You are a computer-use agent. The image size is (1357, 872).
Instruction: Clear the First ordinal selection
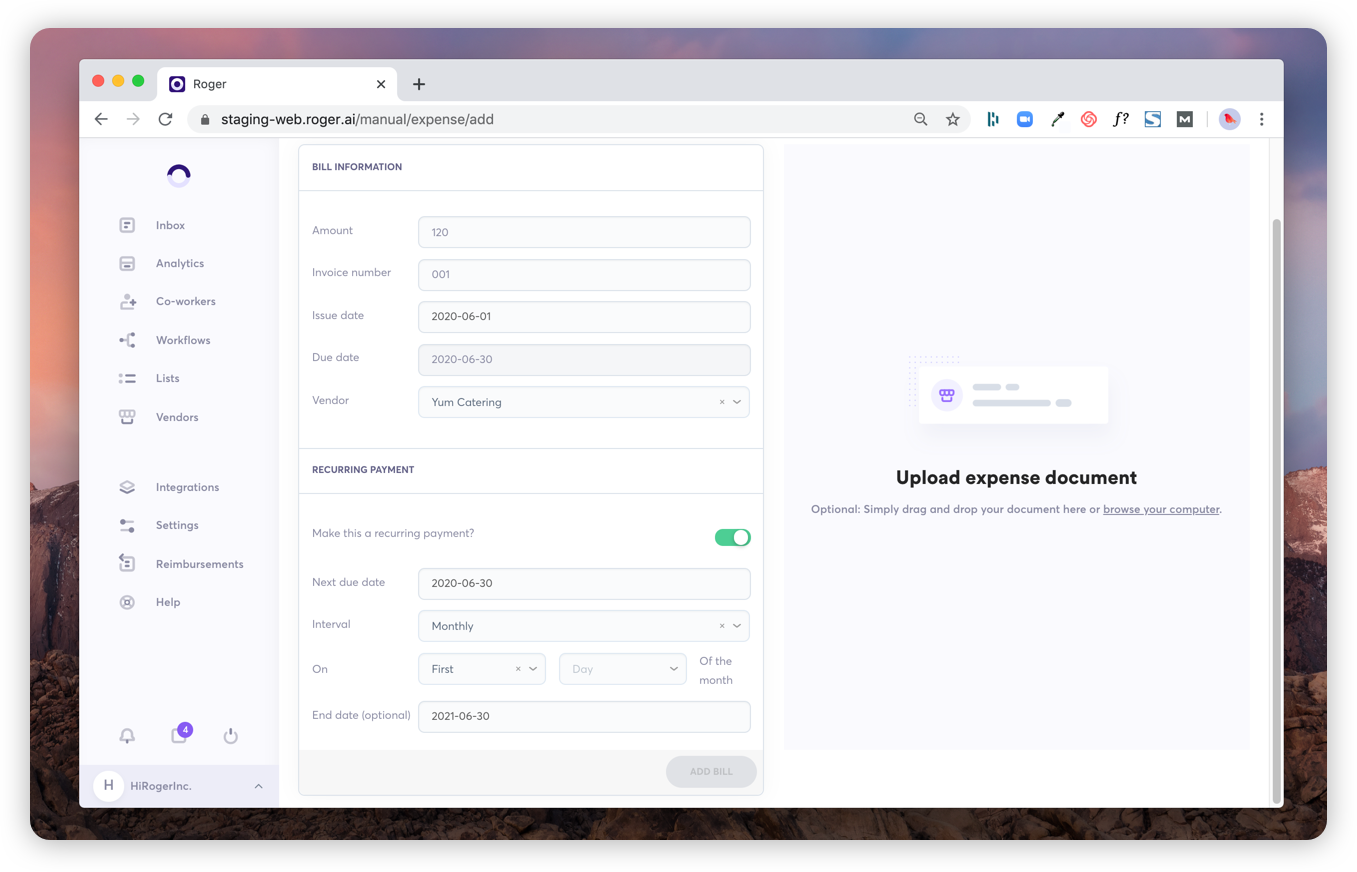coord(518,669)
